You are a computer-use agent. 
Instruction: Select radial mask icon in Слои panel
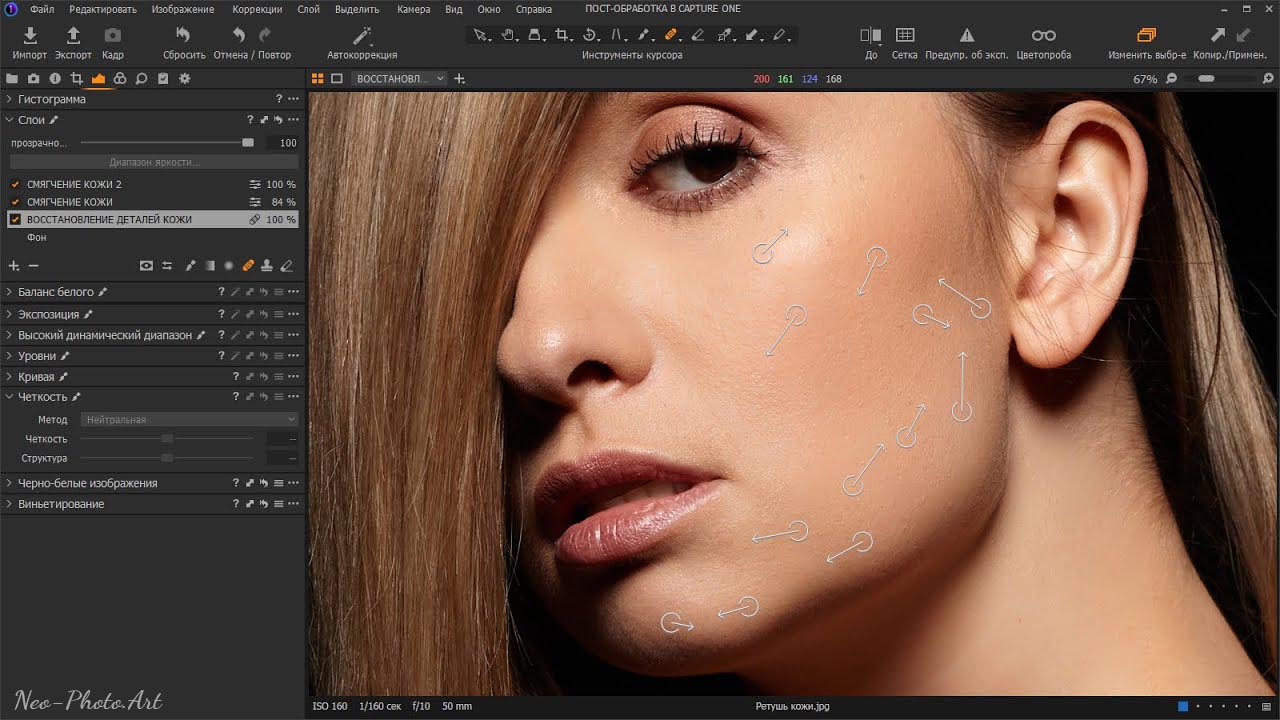(229, 266)
